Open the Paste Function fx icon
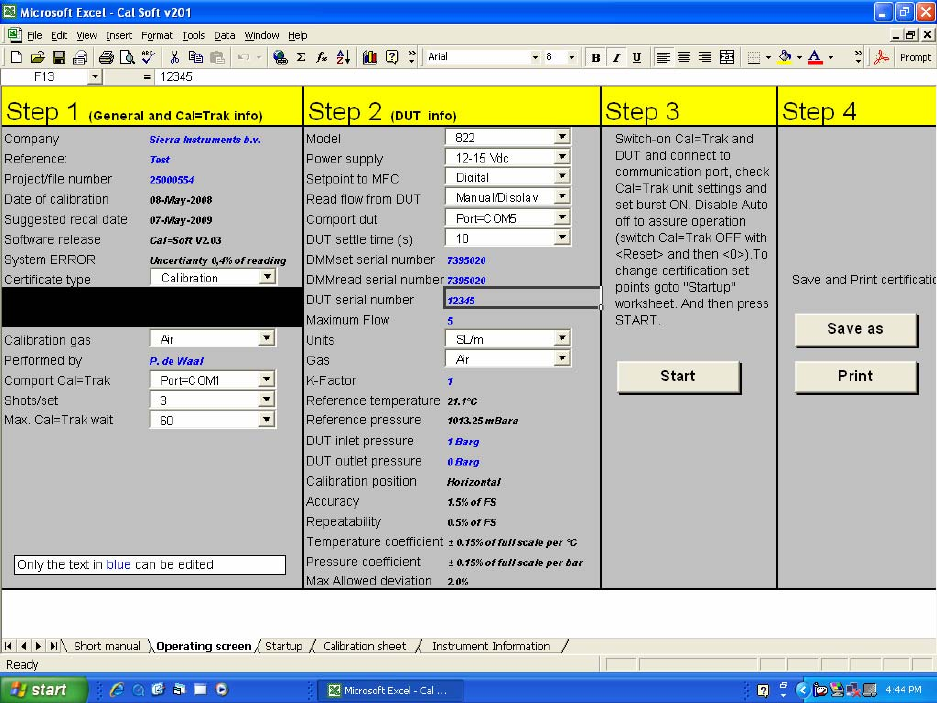The image size is (937, 703). pos(321,57)
